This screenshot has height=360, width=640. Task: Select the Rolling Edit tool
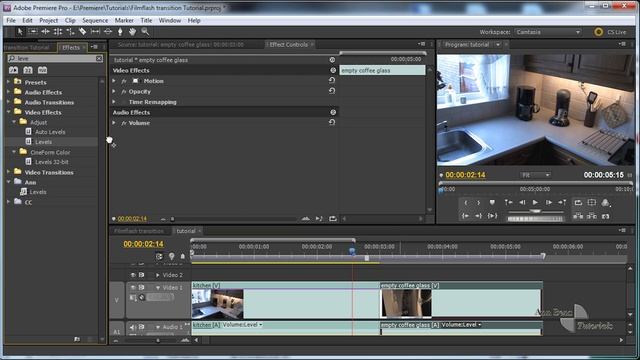[58, 32]
